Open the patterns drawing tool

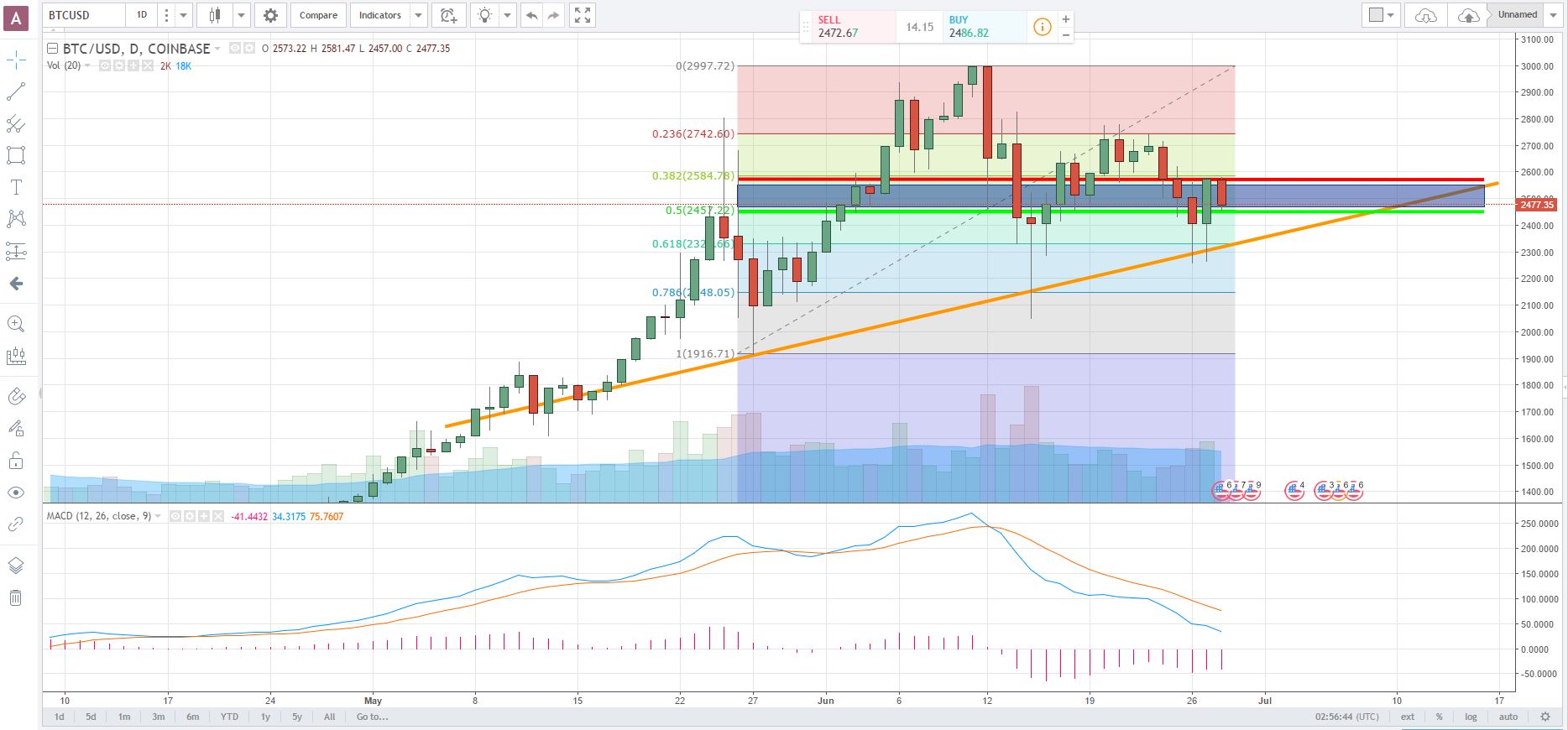coord(16,219)
